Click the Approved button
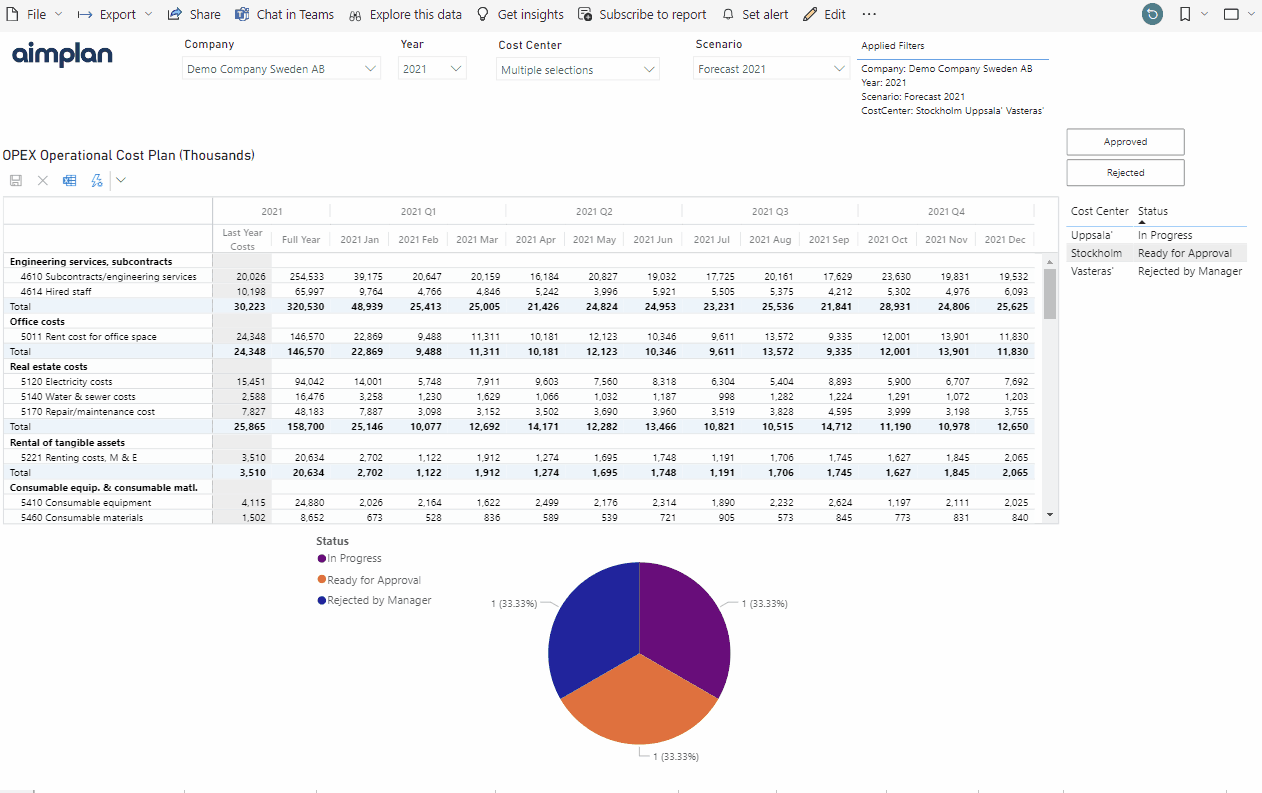Screen dimensions: 1262x793 (x=1125, y=142)
